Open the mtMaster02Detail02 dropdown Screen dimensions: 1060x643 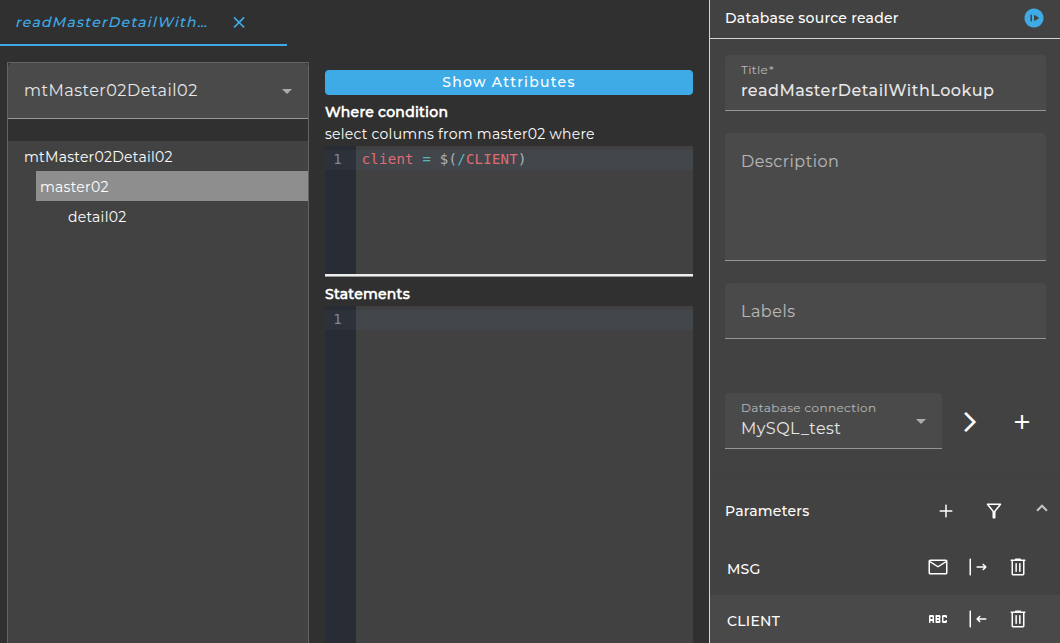point(158,91)
